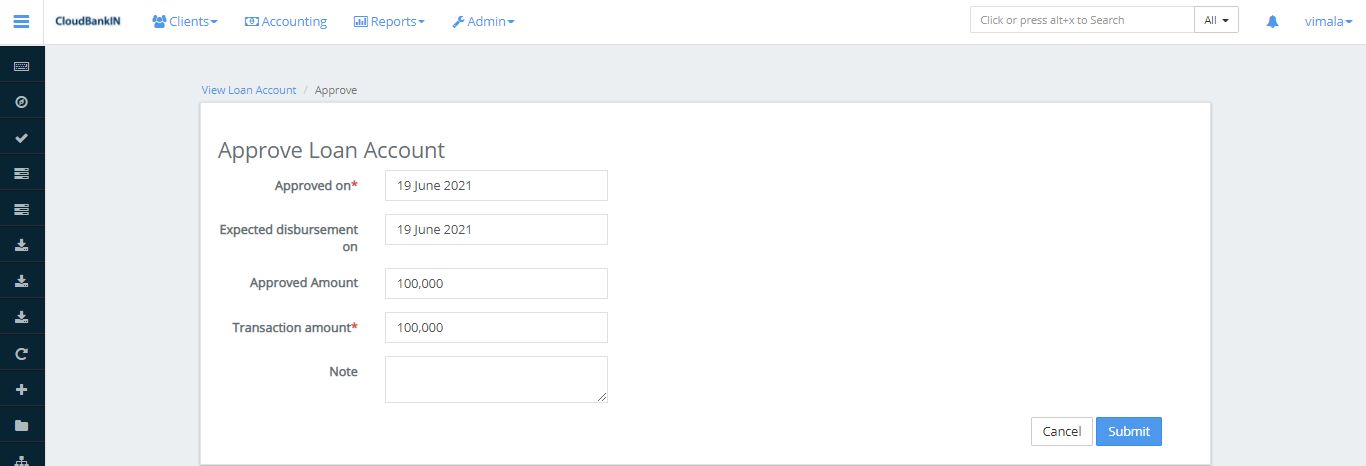Toggle the hamburger sidebar menu
1366x466 pixels.
pos(21,21)
